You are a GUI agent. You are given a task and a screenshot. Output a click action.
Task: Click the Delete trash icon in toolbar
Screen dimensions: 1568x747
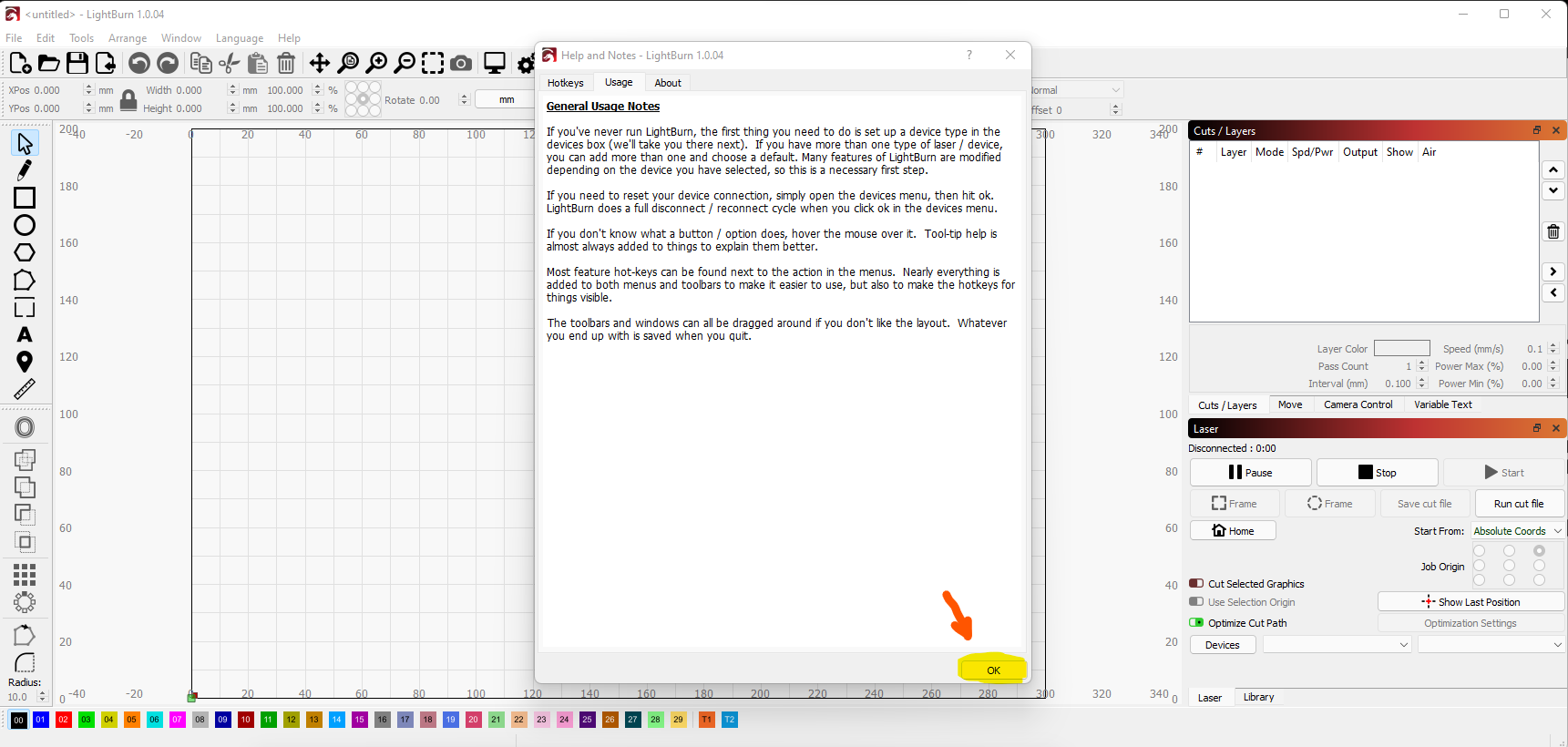coord(286,63)
